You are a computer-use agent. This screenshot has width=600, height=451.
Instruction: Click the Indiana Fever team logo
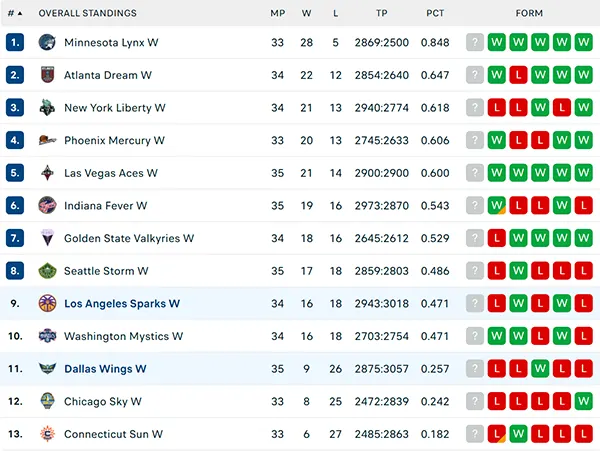click(47, 205)
